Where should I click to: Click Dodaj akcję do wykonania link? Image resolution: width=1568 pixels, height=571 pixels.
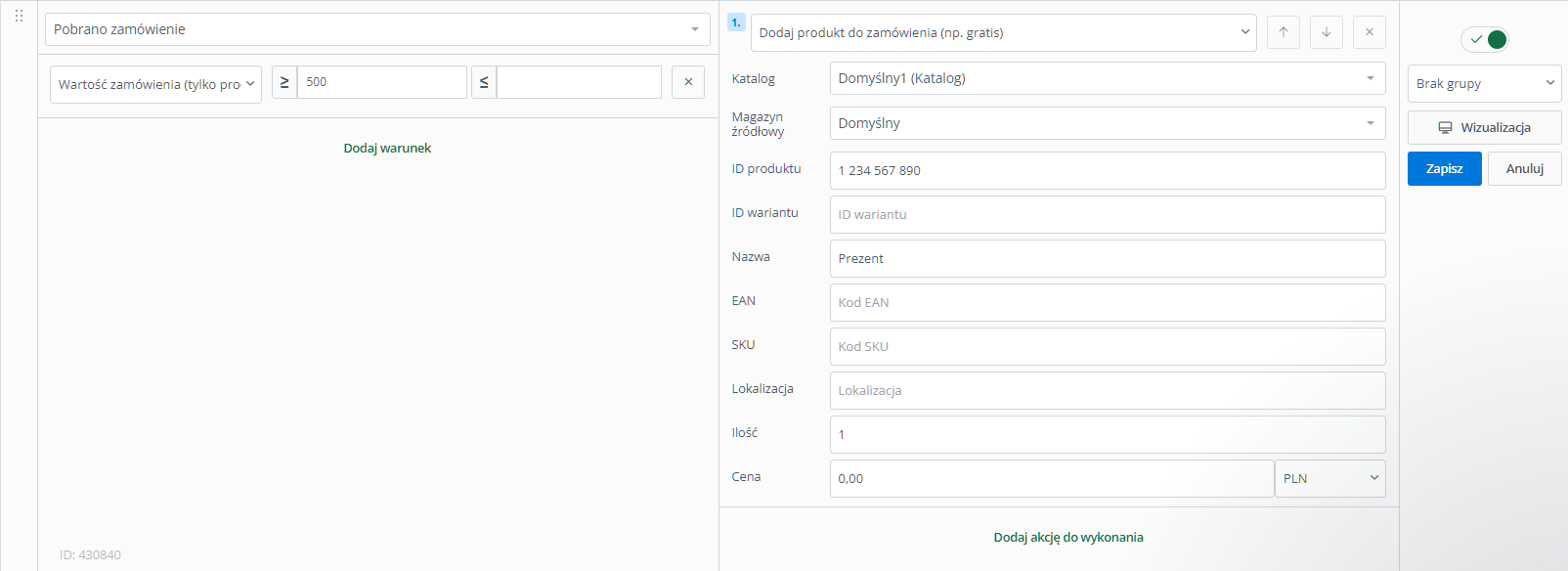[x=1068, y=537]
